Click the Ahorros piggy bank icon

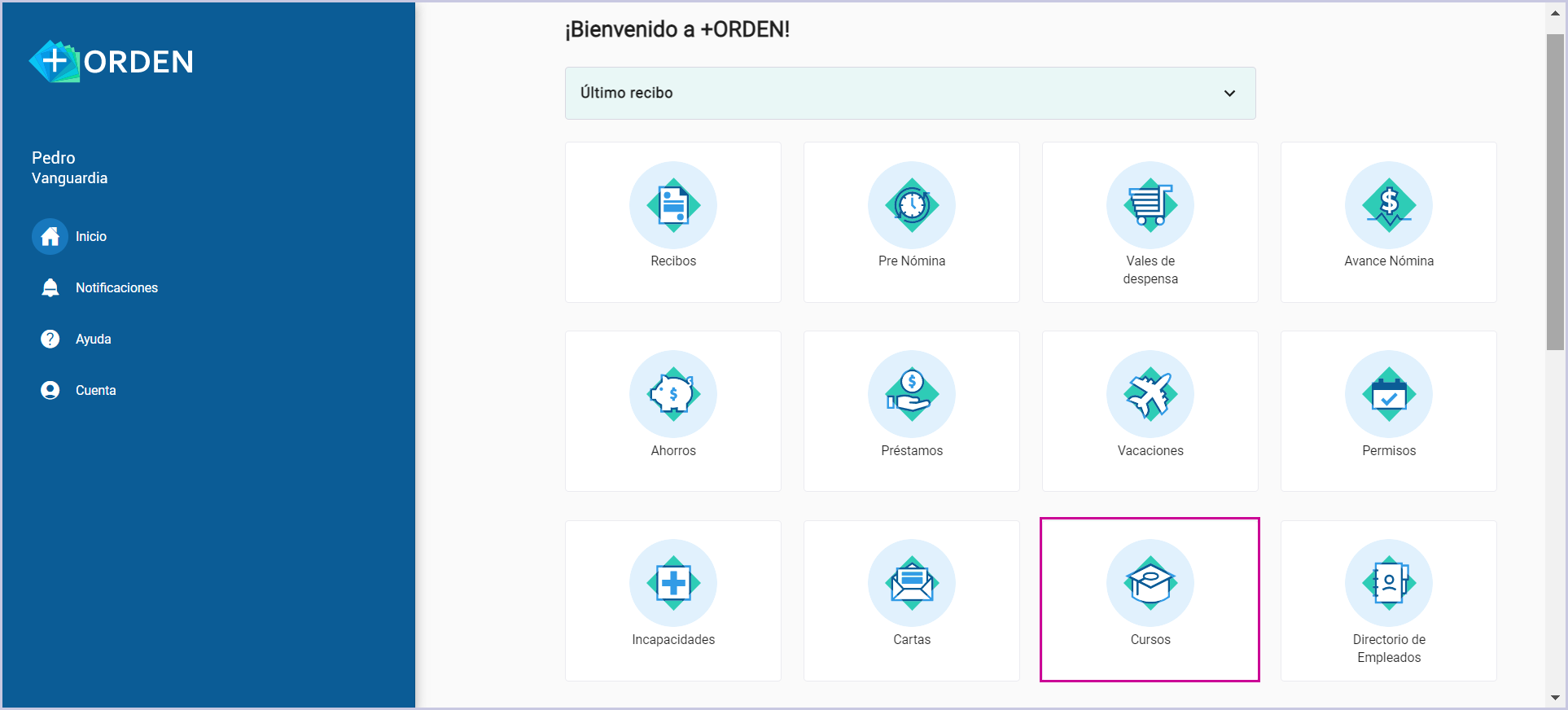tap(672, 394)
